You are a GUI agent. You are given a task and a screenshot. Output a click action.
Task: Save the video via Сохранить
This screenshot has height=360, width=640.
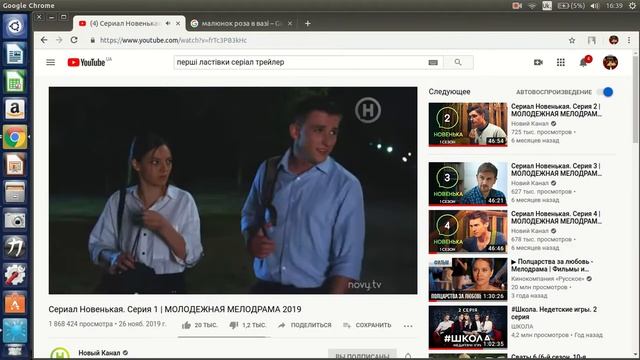point(367,325)
